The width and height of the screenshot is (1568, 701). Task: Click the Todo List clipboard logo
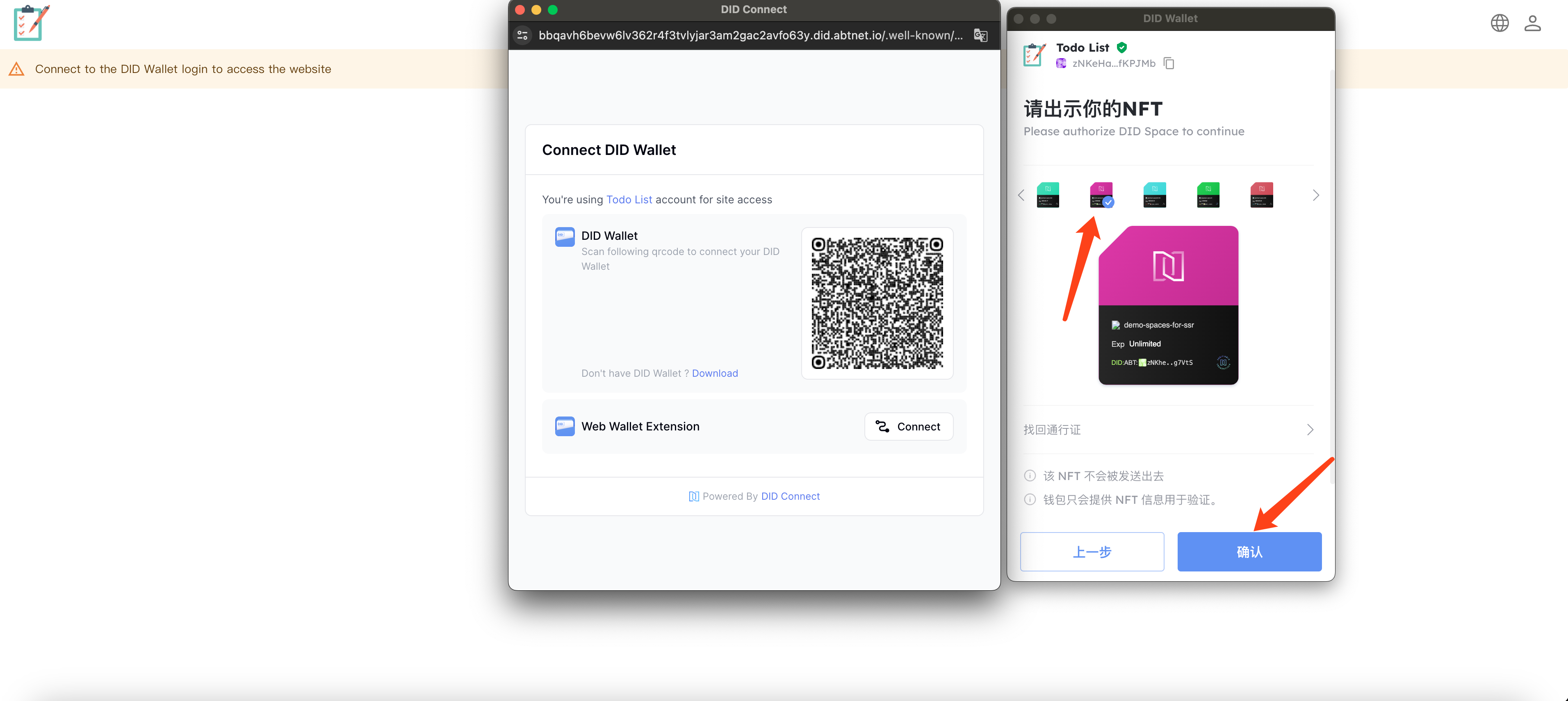coord(31,23)
